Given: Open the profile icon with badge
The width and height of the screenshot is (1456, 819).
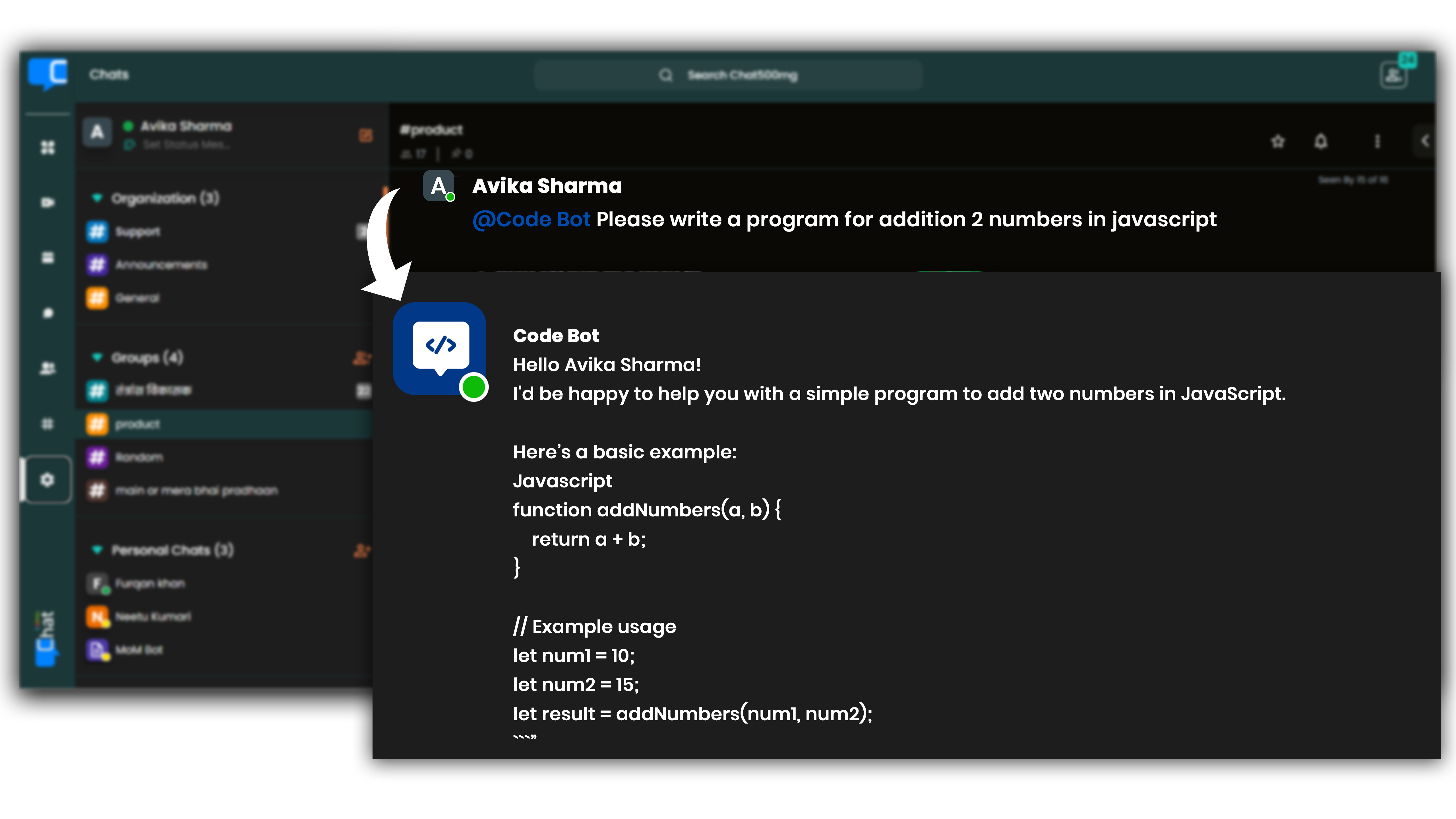Looking at the screenshot, I should (x=1394, y=75).
